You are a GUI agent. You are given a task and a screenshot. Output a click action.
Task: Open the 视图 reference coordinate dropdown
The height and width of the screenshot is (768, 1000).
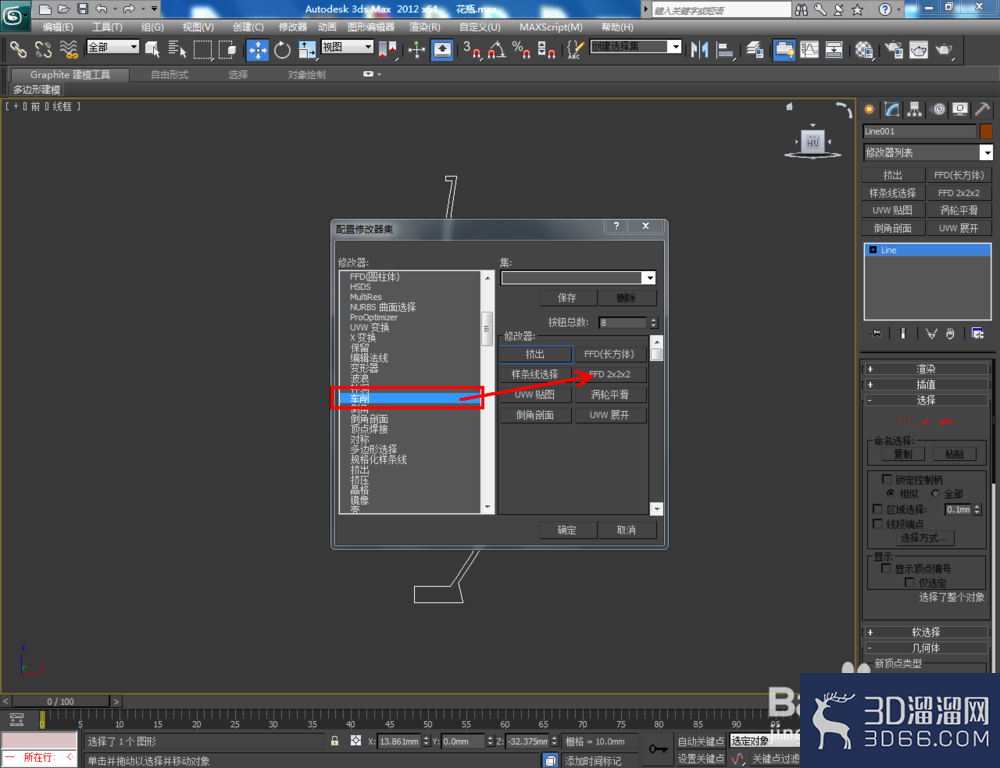coord(347,47)
